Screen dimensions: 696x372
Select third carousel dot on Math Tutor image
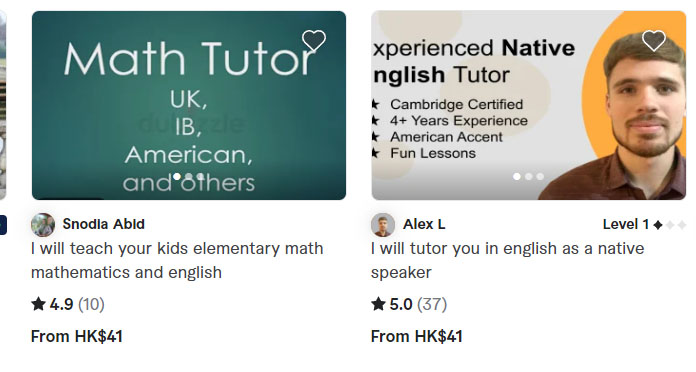[200, 177]
